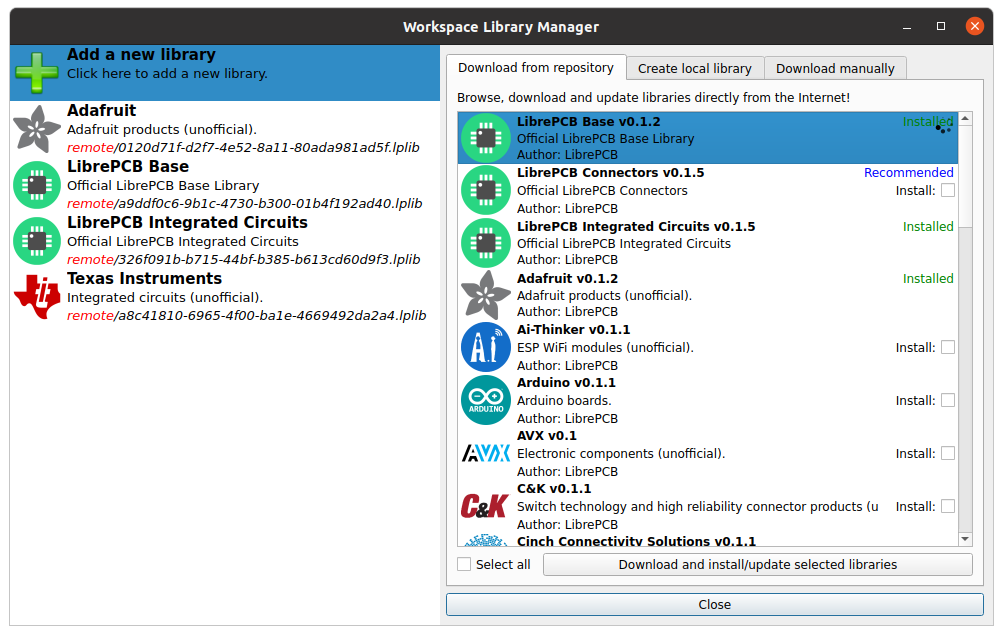Check Install box for Arduino library
The width and height of the screenshot is (1003, 635).
coord(948,400)
